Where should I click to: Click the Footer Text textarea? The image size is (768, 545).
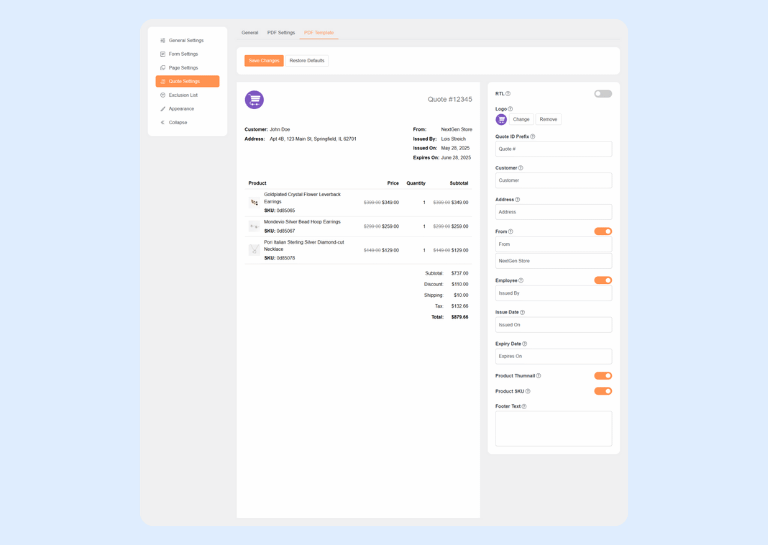pyautogui.click(x=553, y=429)
